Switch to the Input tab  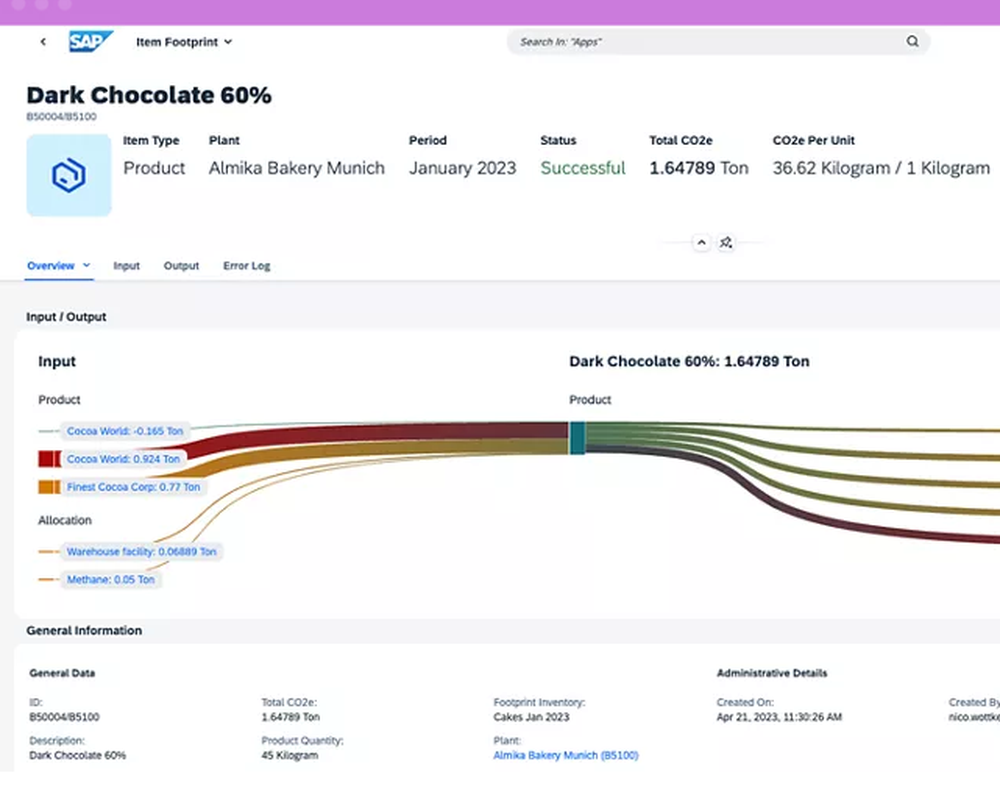pos(126,266)
